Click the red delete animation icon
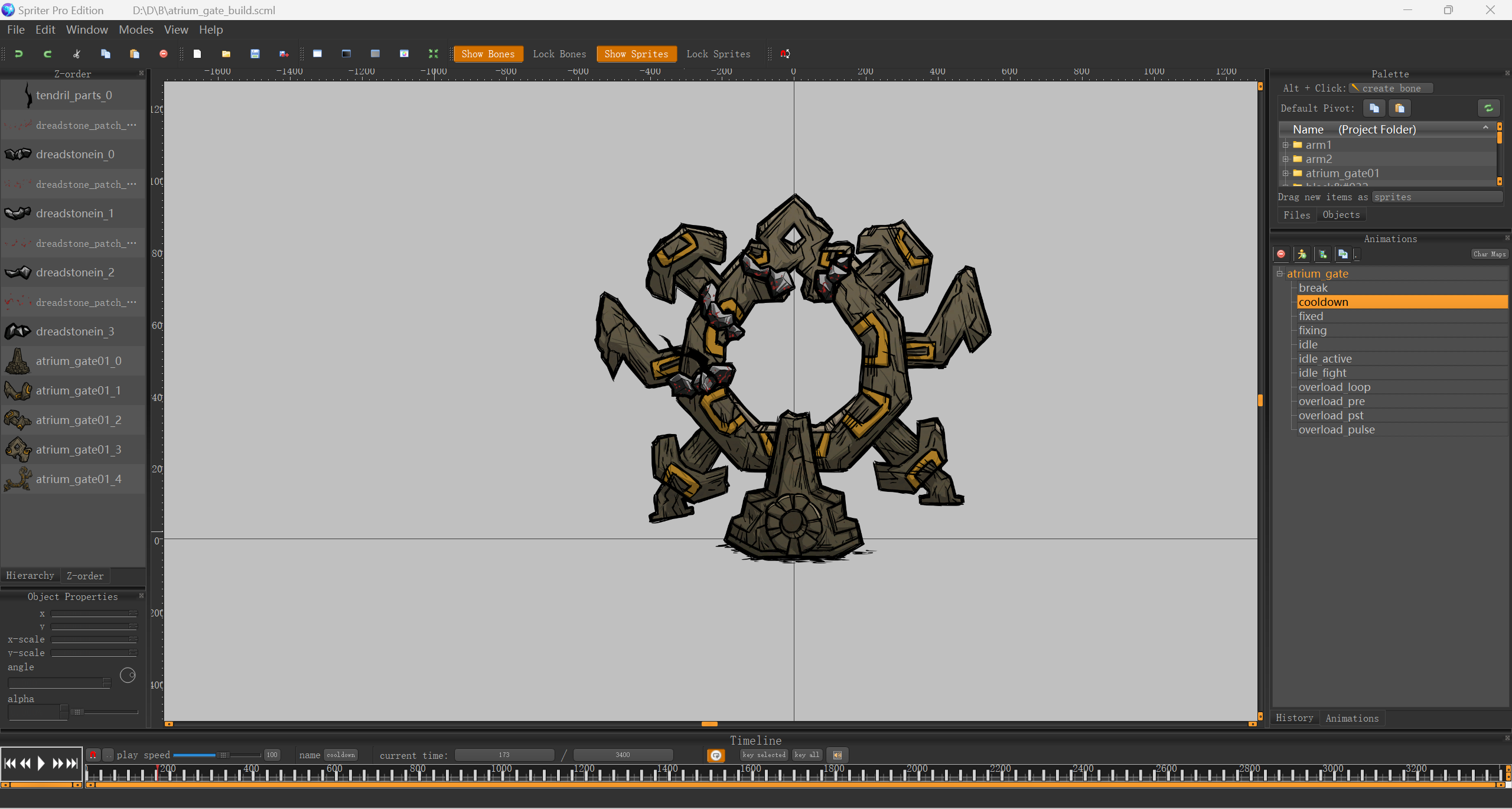 click(x=1281, y=254)
